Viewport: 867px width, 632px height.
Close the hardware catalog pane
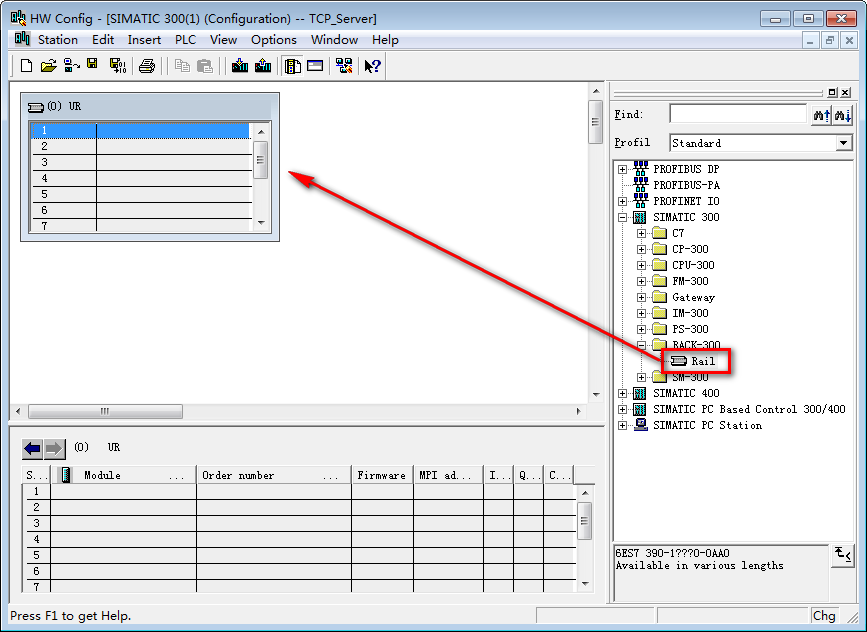pos(846,92)
